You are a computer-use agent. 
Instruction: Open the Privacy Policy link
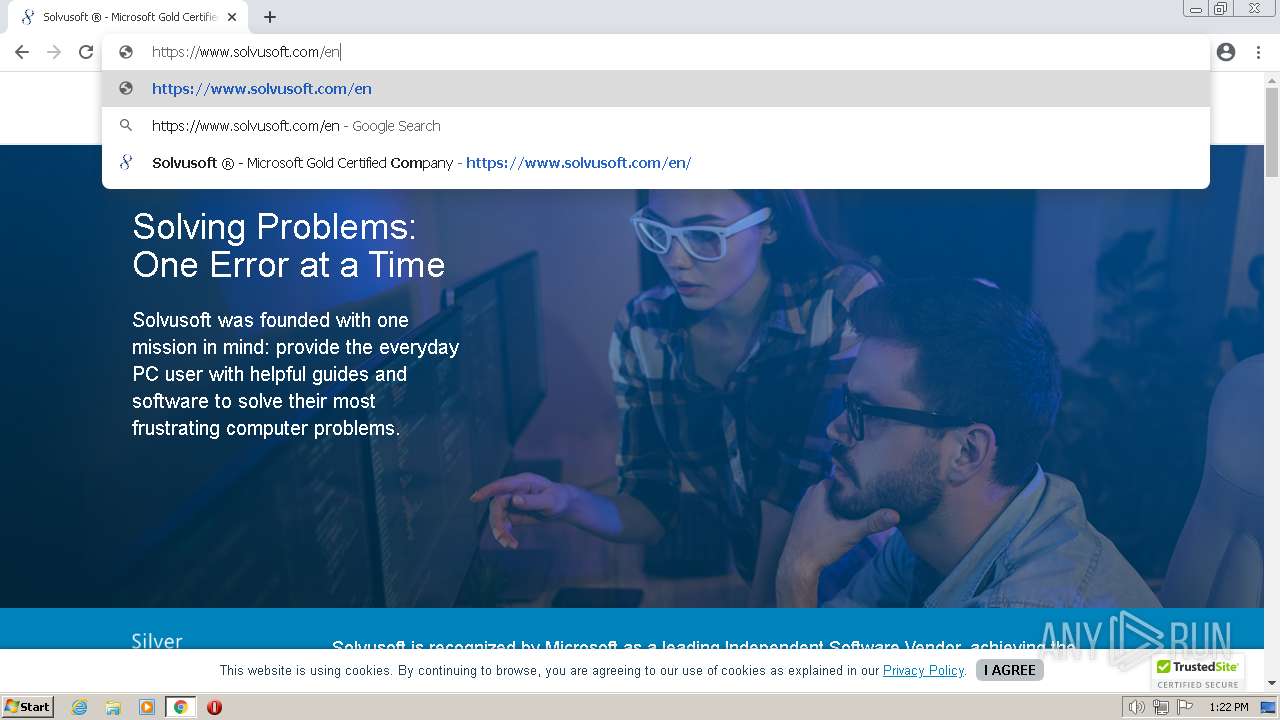[923, 670]
